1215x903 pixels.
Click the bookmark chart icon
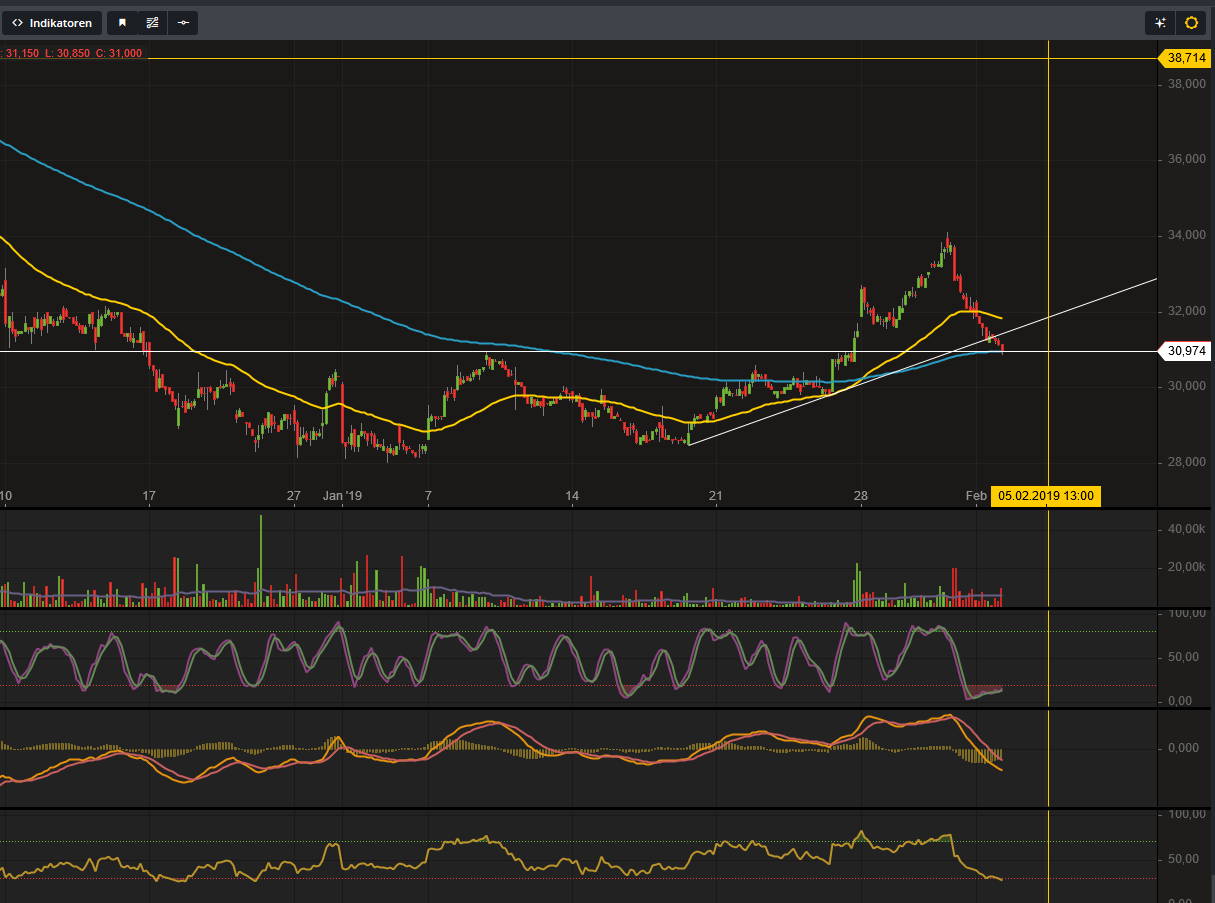coord(121,22)
